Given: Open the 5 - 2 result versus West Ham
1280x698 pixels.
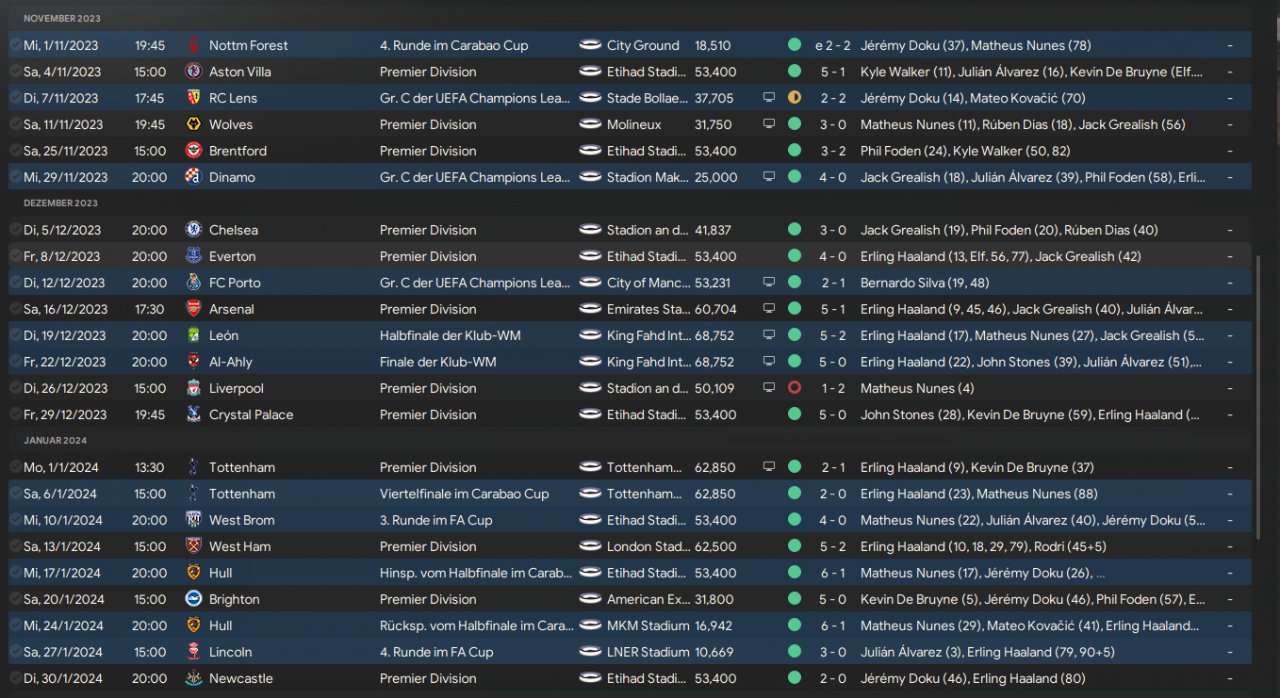Looking at the screenshot, I should click(833, 547).
